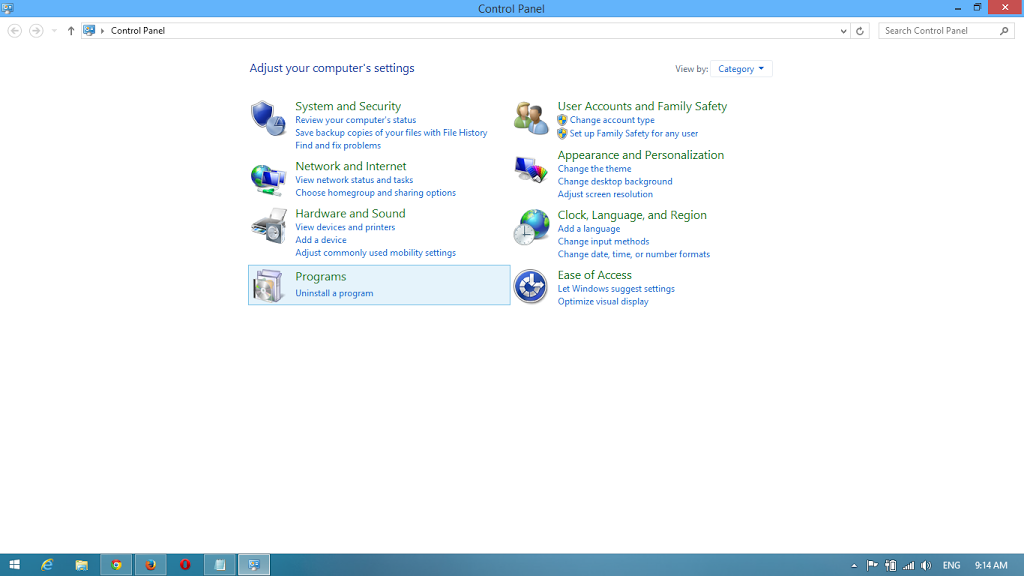Open Uninstall a program link
The width and height of the screenshot is (1024, 576).
pos(334,293)
